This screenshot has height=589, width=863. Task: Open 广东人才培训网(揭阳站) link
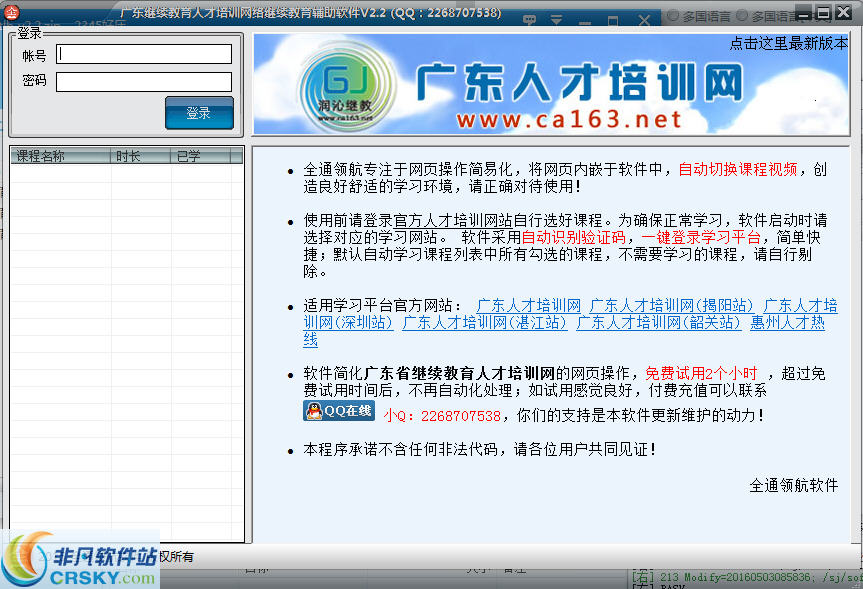[x=671, y=306]
